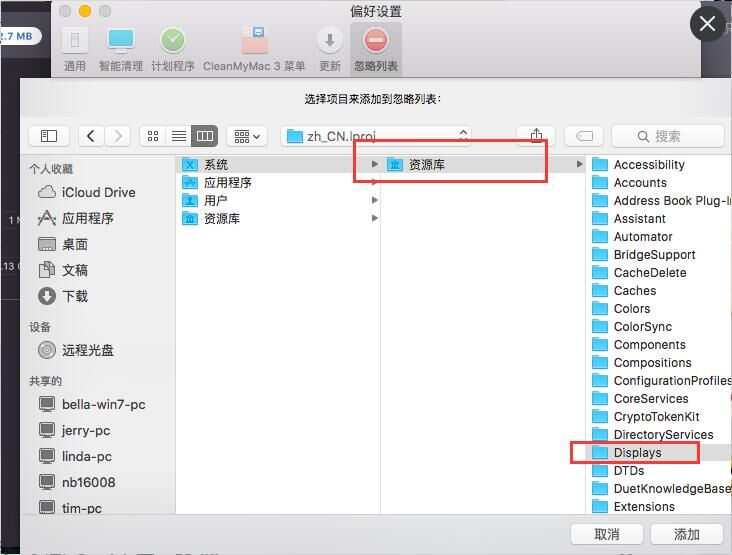Open the 计划程序 scheduler icon
Image resolution: width=732 pixels, height=555 pixels.
tap(173, 48)
